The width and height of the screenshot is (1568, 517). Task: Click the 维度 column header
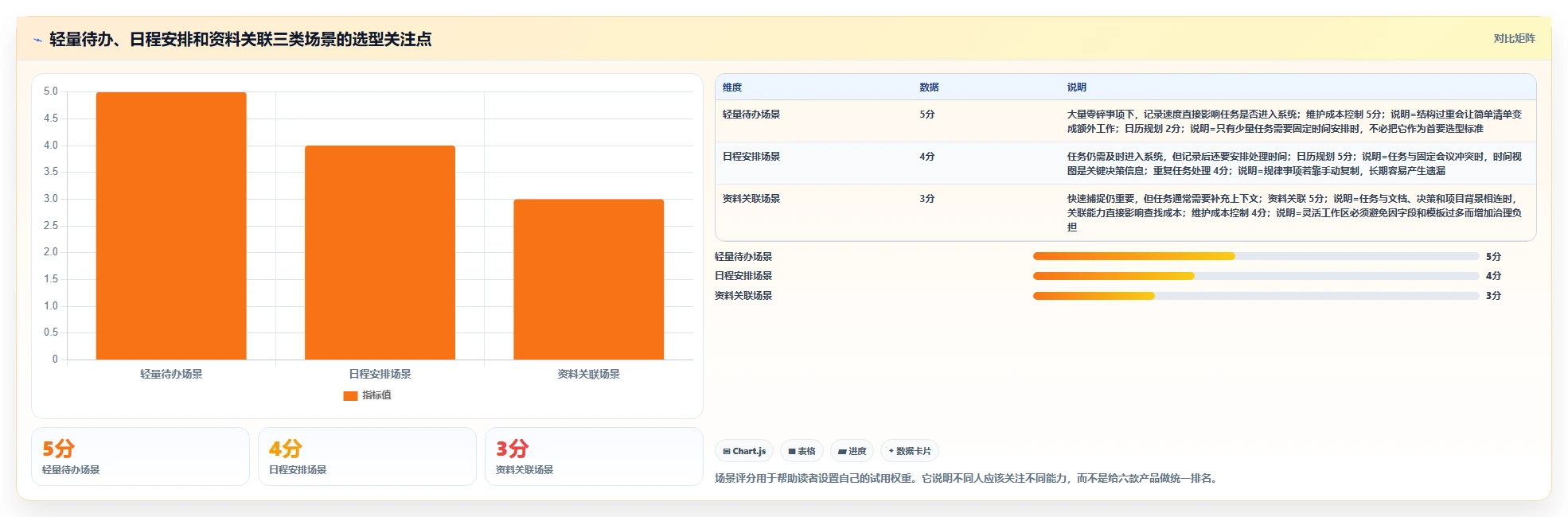[732, 87]
